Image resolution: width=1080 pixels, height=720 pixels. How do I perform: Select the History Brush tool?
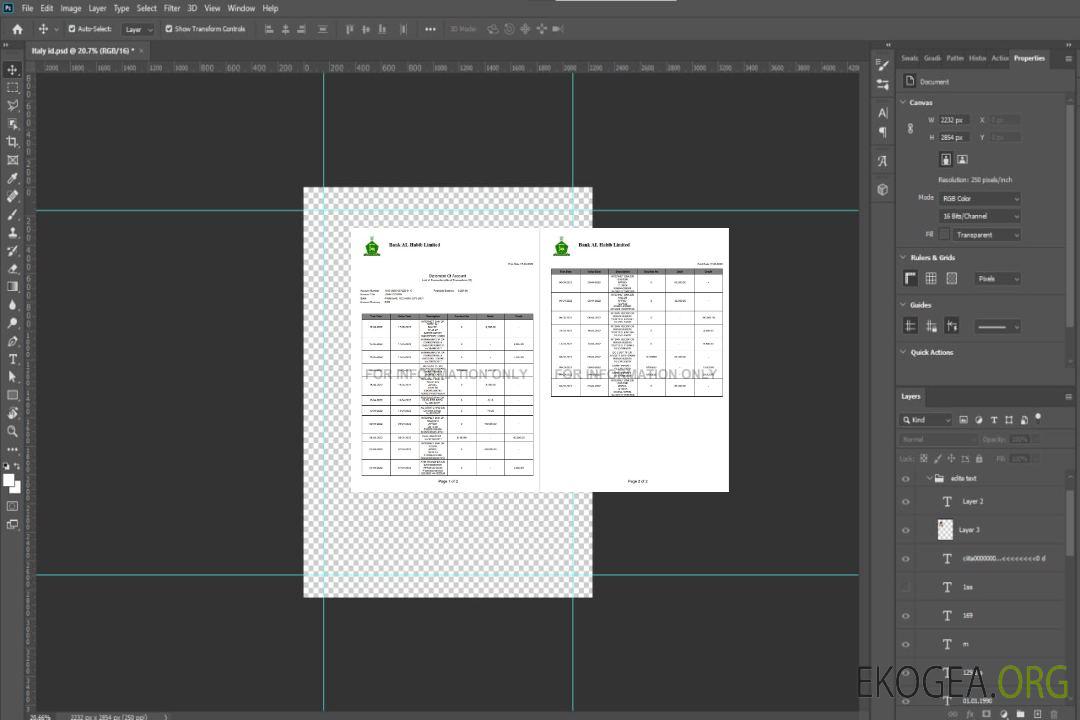pyautogui.click(x=12, y=251)
